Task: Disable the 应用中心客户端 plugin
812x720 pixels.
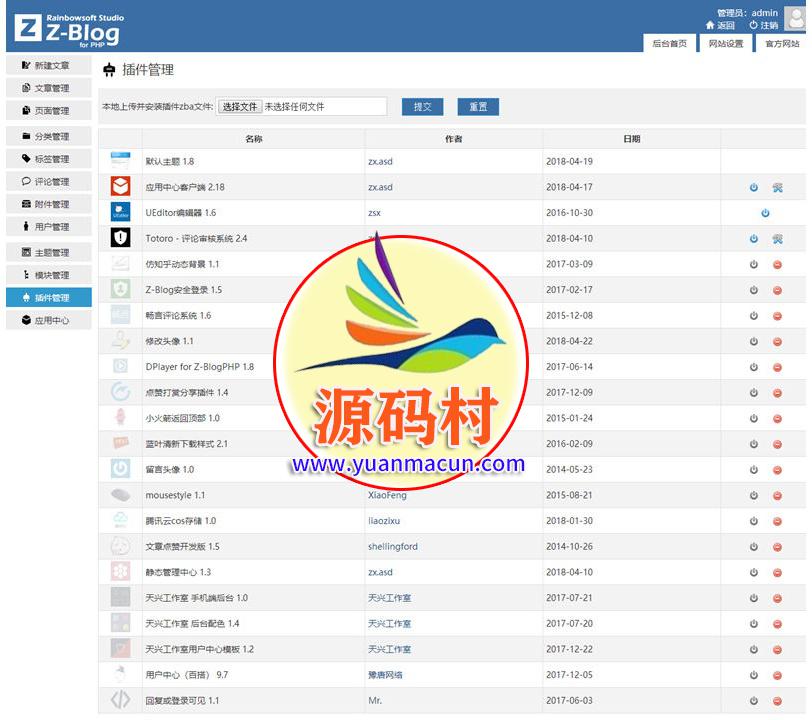Action: pos(754,187)
